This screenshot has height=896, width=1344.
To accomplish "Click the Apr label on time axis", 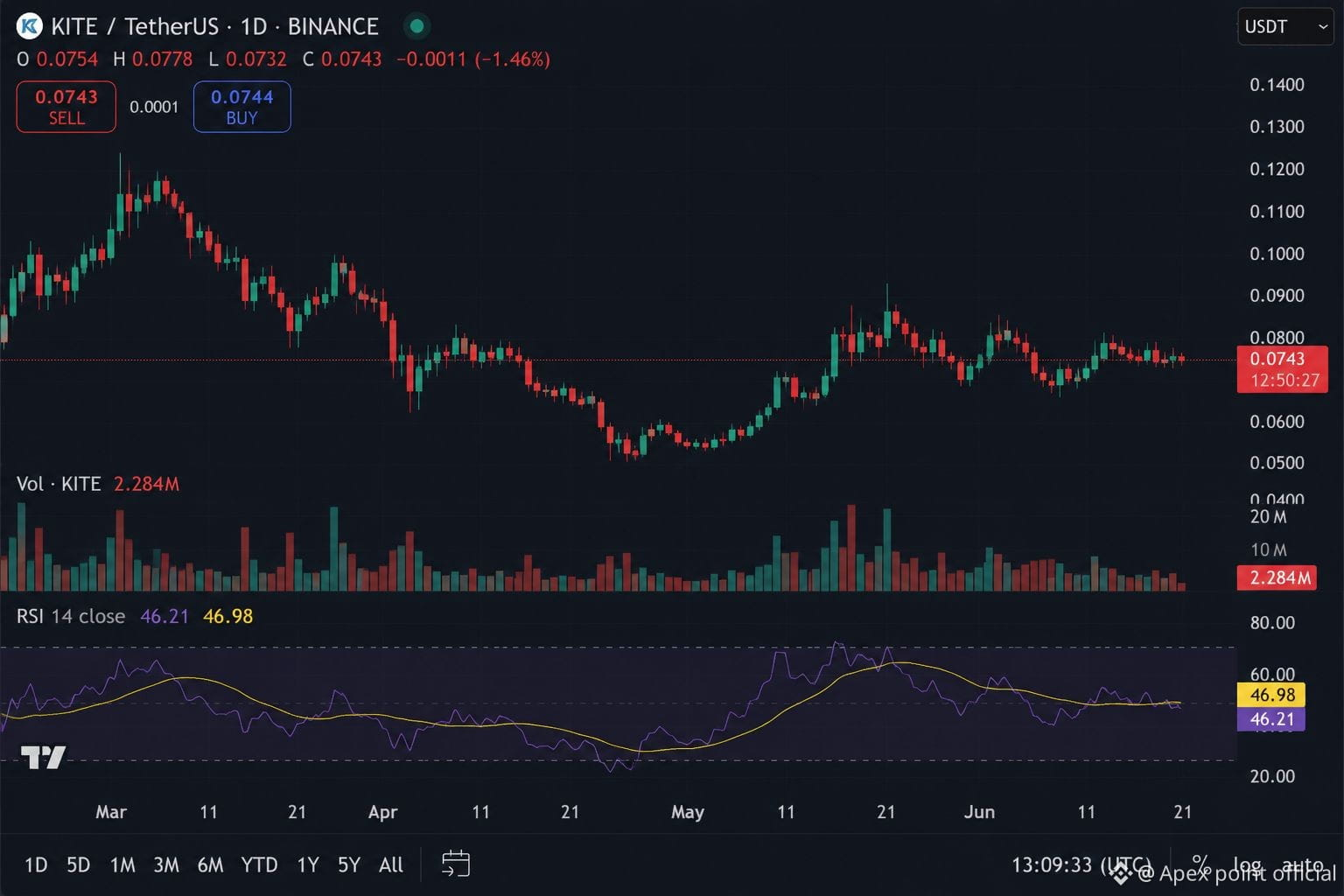I will pyautogui.click(x=382, y=812).
